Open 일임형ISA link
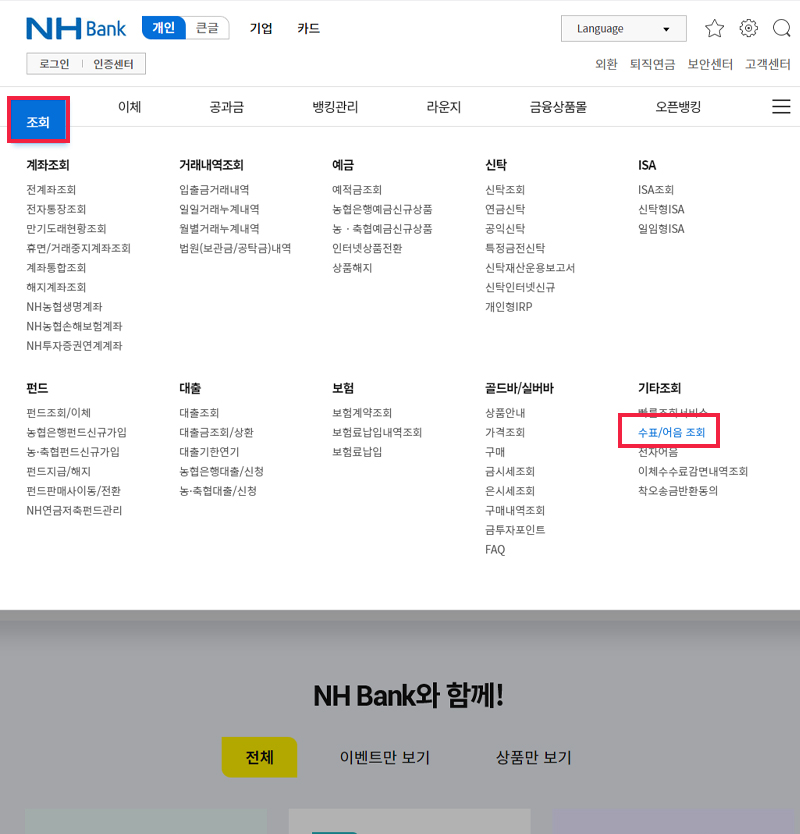Image resolution: width=800 pixels, height=834 pixels. click(x=661, y=229)
